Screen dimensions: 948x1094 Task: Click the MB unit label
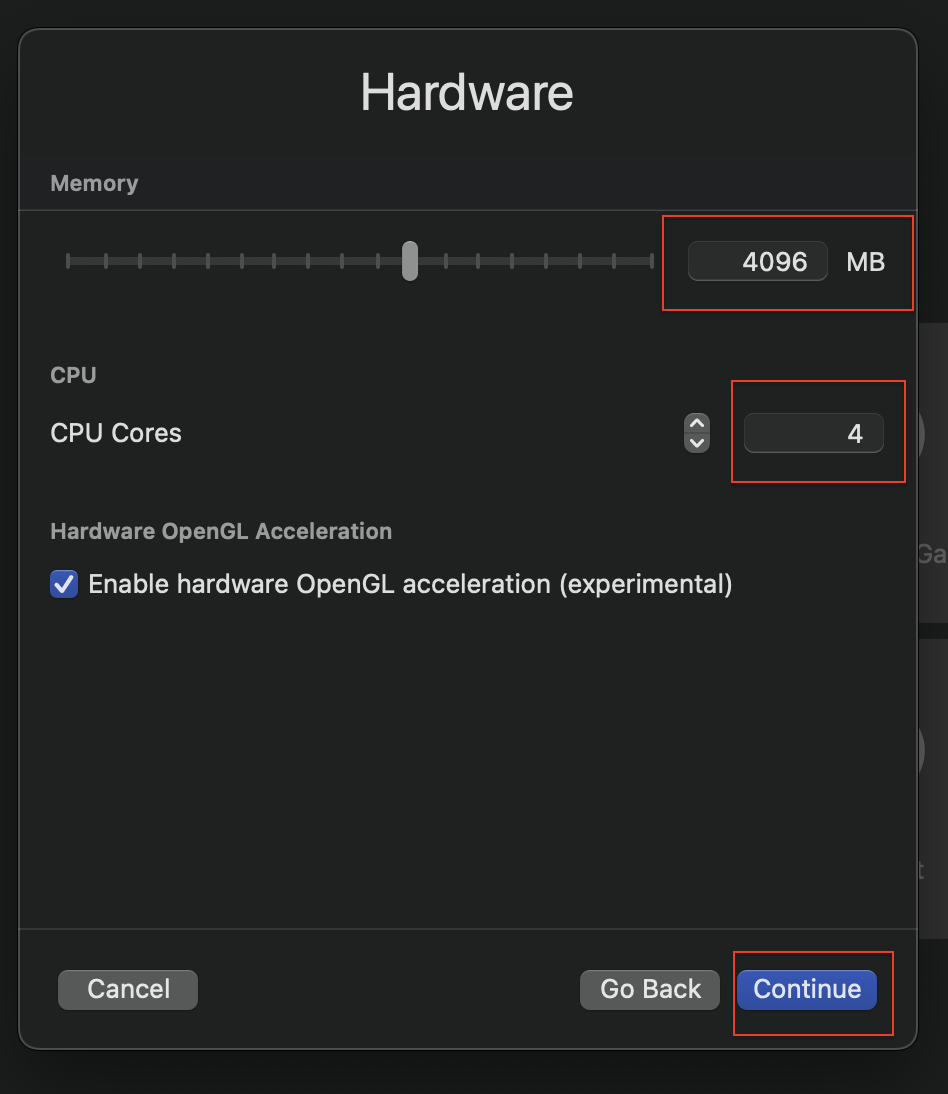(x=866, y=262)
